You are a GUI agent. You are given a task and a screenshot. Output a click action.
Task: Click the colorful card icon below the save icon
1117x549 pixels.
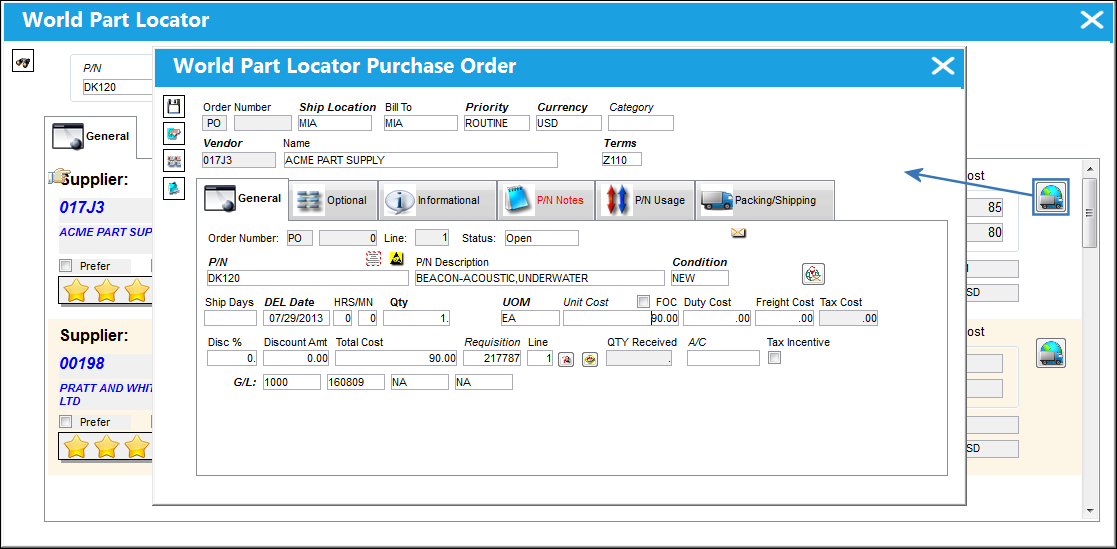pyautogui.click(x=173, y=133)
